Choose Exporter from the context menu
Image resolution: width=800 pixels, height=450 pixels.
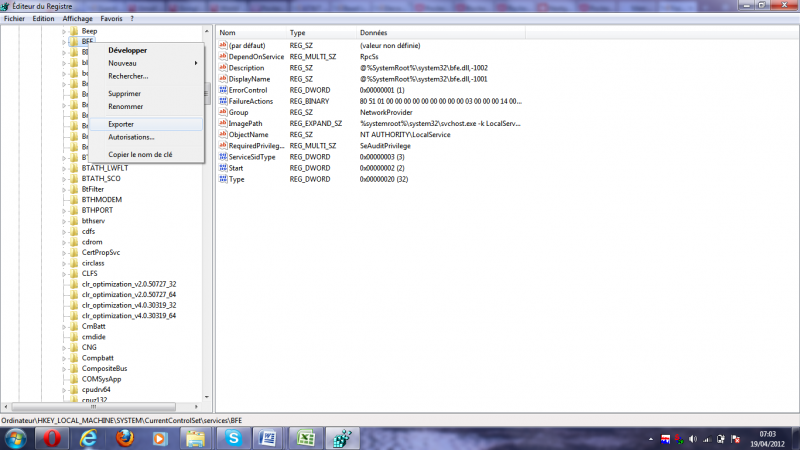(121, 124)
